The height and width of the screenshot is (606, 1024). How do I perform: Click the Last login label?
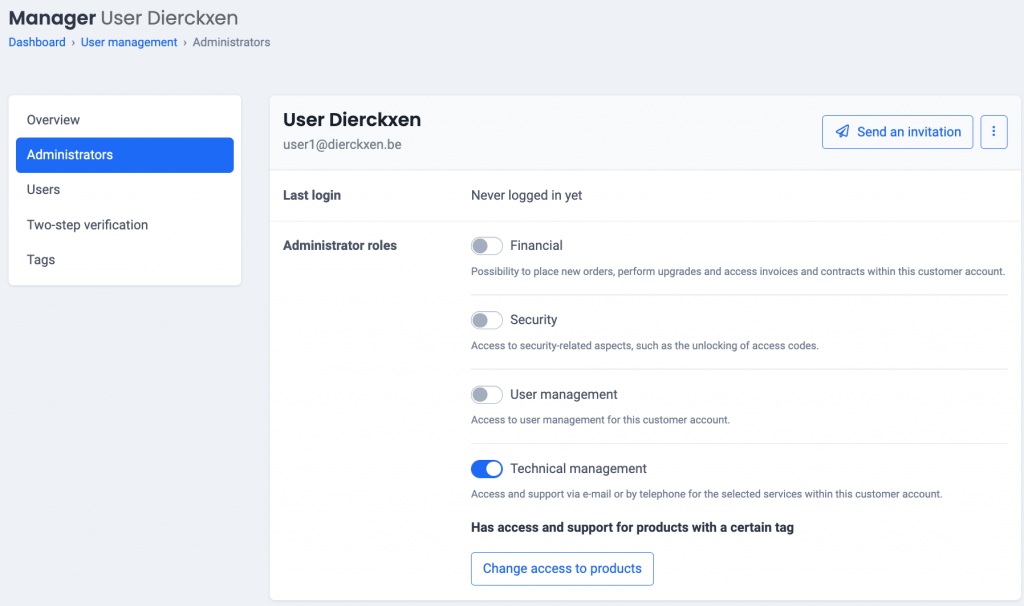click(x=312, y=195)
